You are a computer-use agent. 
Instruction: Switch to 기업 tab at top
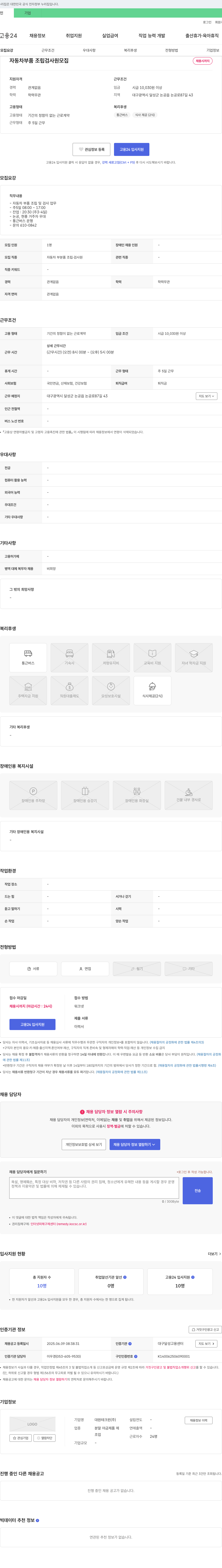click(x=27, y=13)
